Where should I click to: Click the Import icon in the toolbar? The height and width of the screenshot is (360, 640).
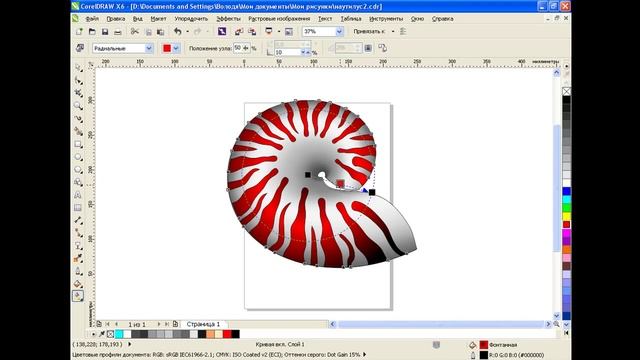(239, 31)
